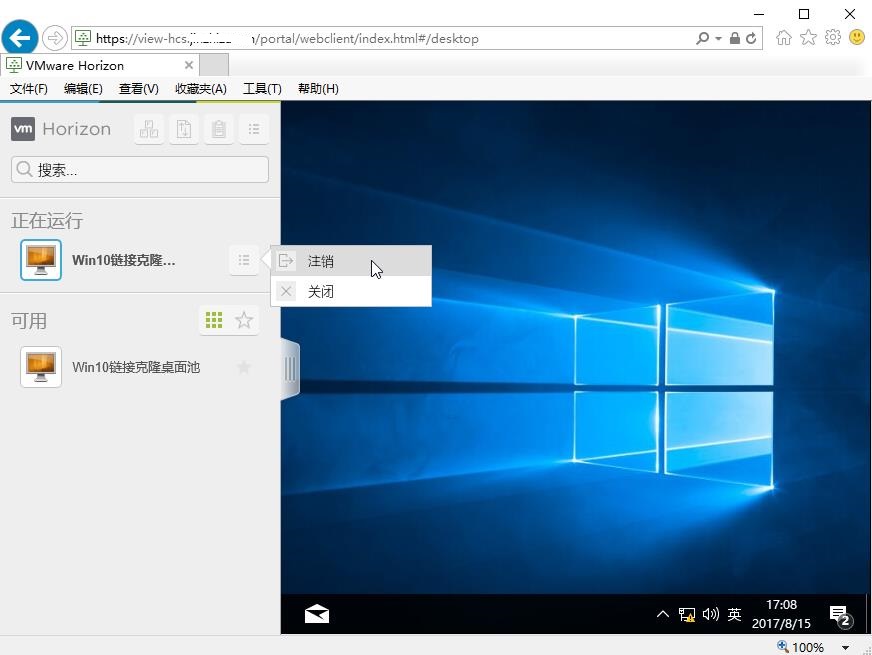872x655 pixels.
Task: Click the copy and paste clipboard icon
Action: click(218, 129)
